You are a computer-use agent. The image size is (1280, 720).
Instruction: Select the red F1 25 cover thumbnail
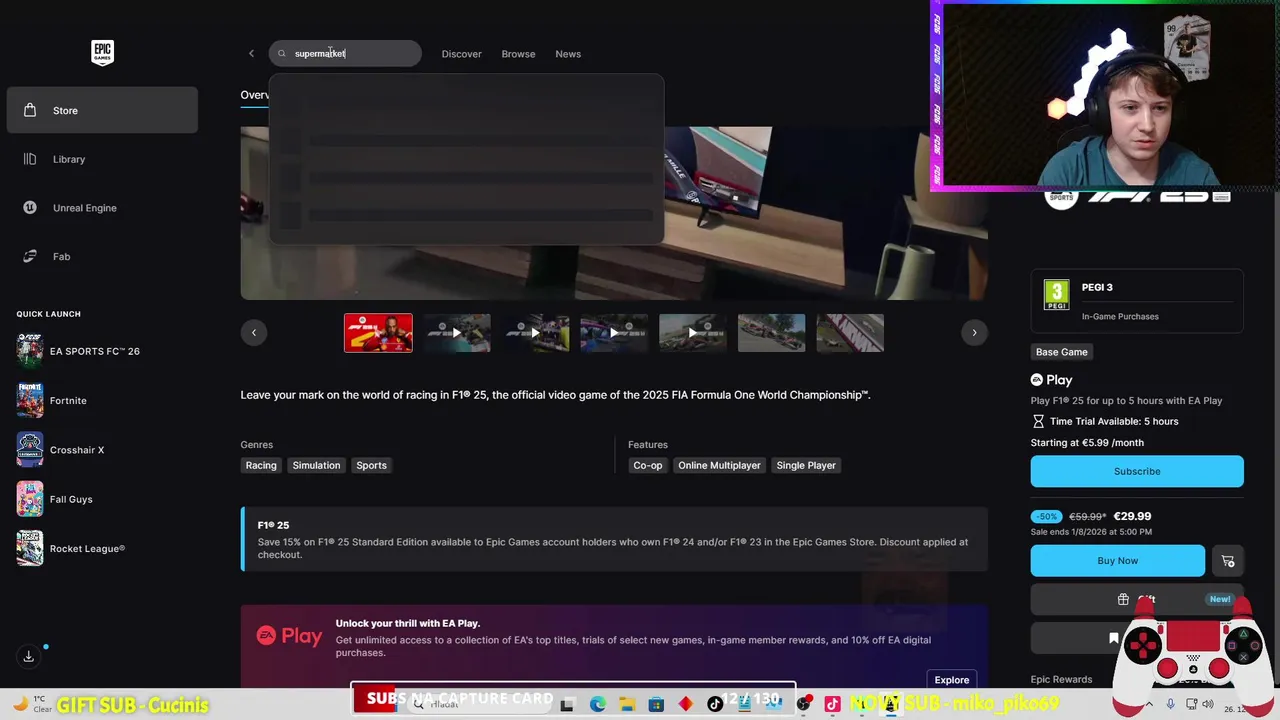click(x=378, y=333)
